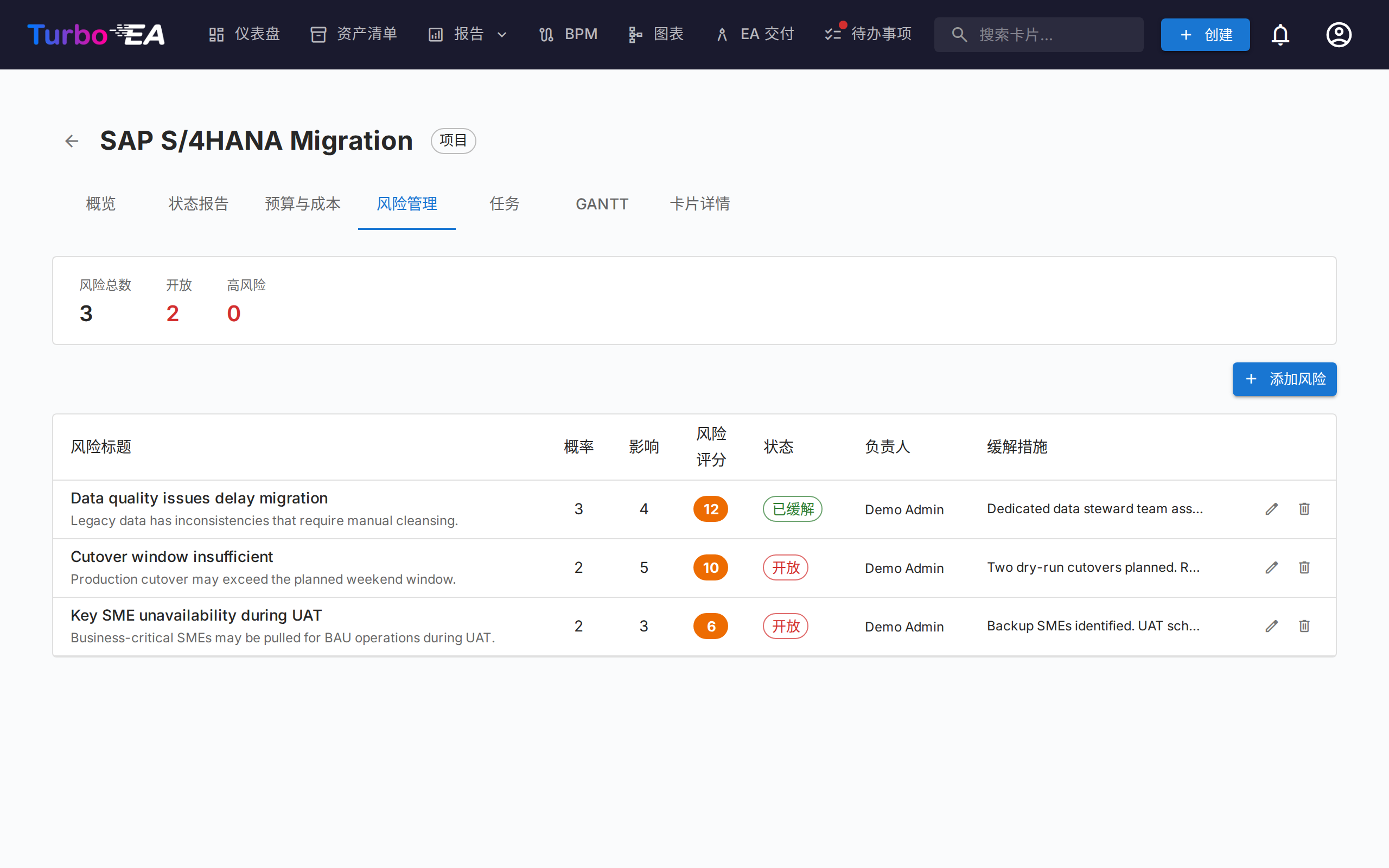The image size is (1389, 868).
Task: Open the notifications bell
Action: (1280, 35)
